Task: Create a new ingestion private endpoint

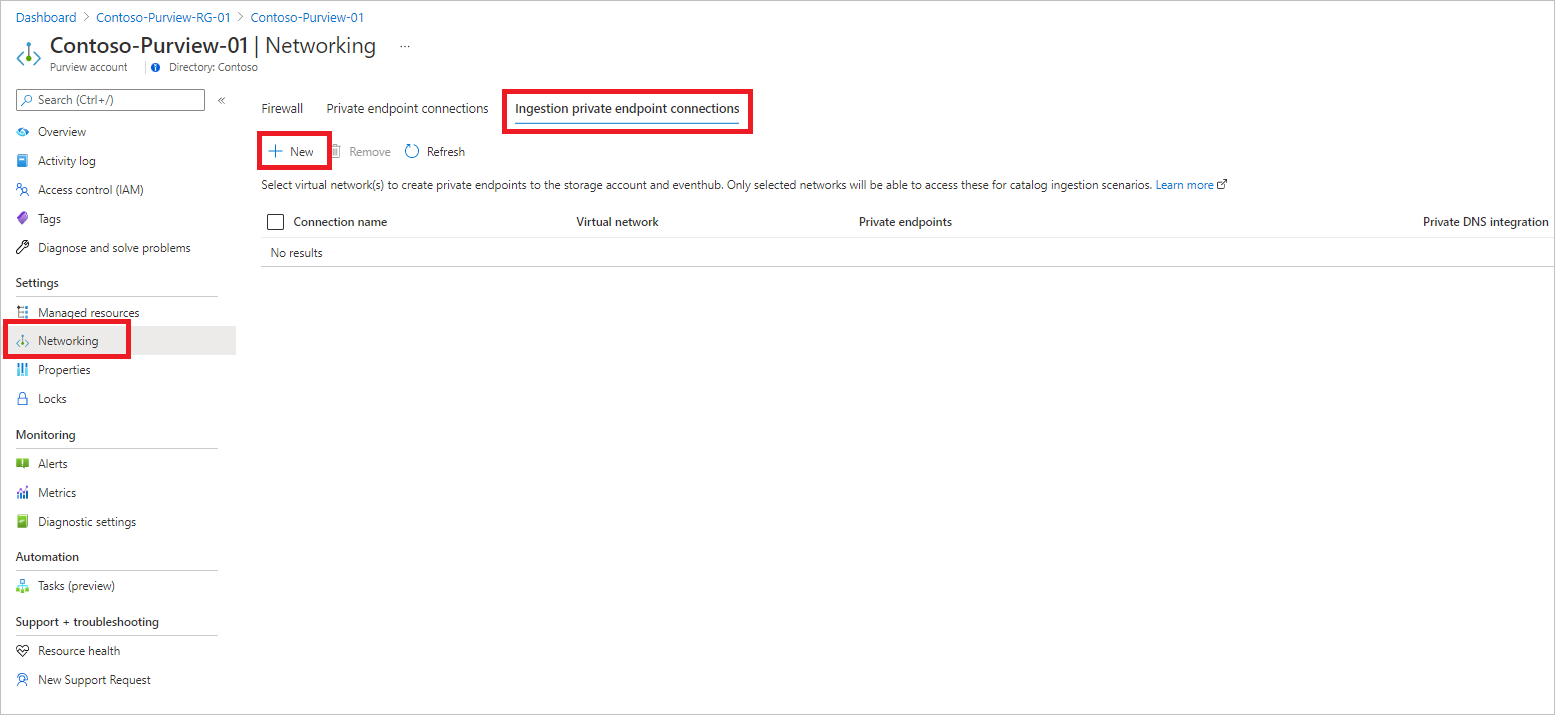Action: point(293,150)
